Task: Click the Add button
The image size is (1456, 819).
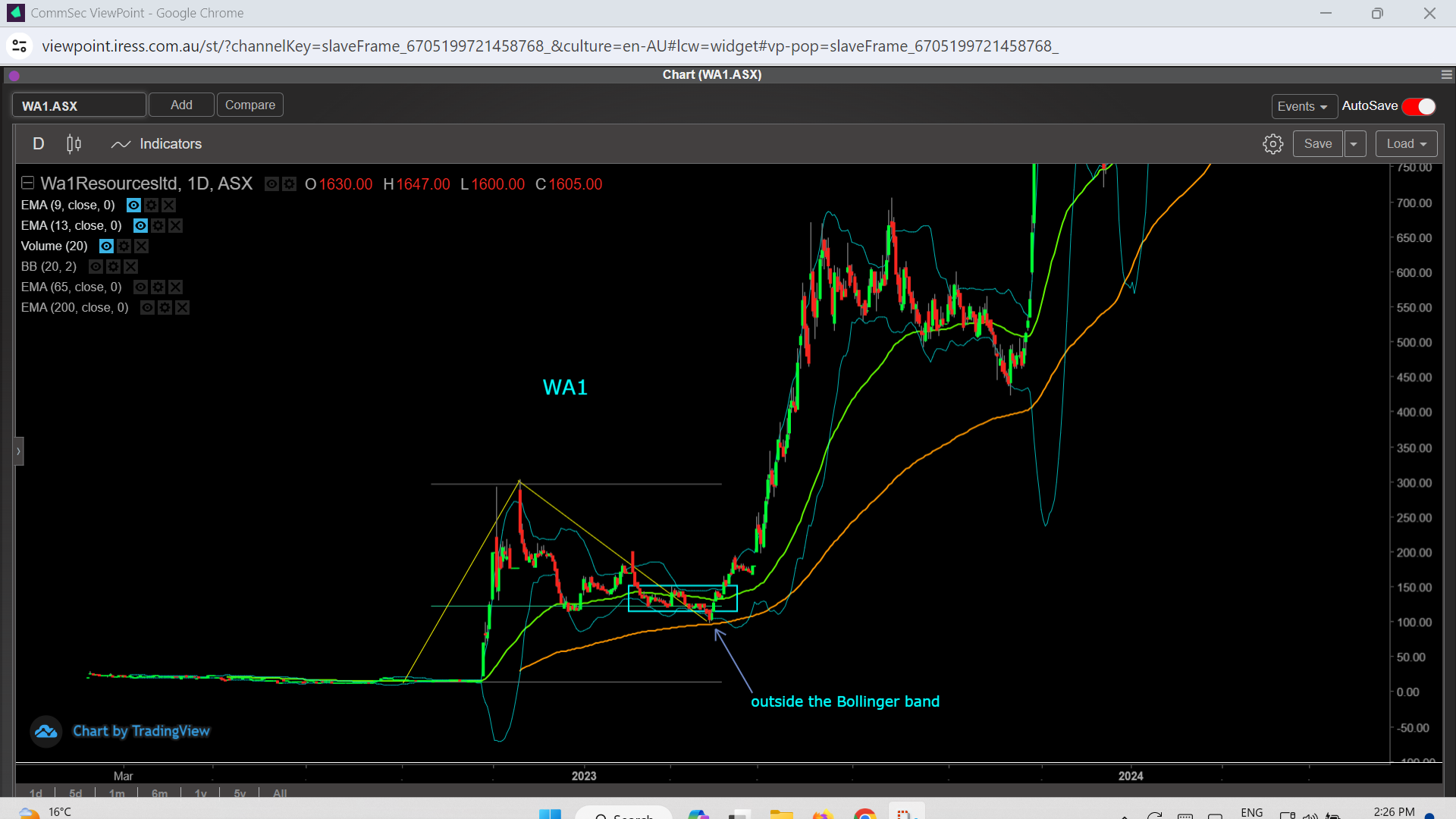Action: pos(181,105)
